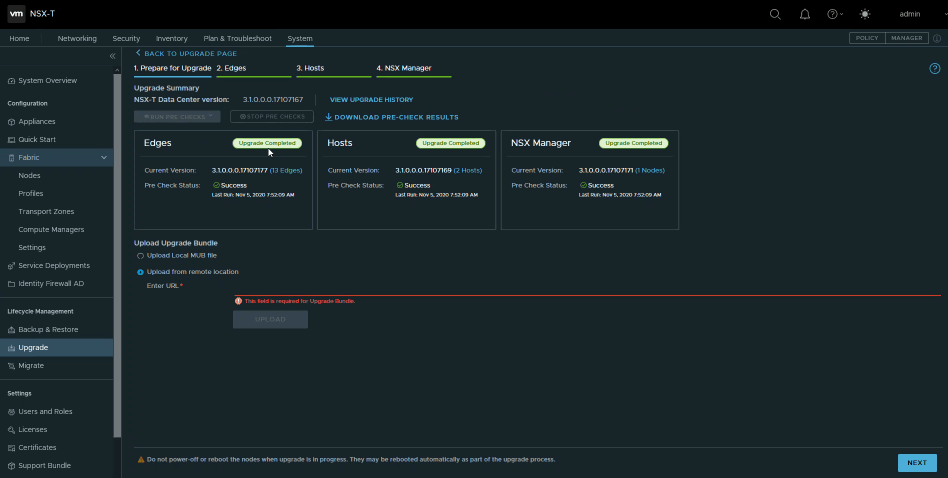Open the page help question-mark icon
This screenshot has height=478, width=948.
[x=935, y=68]
